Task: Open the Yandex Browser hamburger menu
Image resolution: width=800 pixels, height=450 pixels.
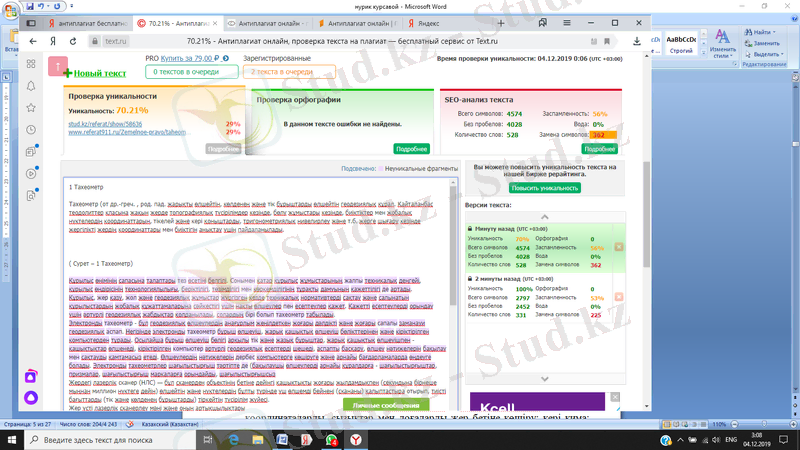Action: [567, 23]
